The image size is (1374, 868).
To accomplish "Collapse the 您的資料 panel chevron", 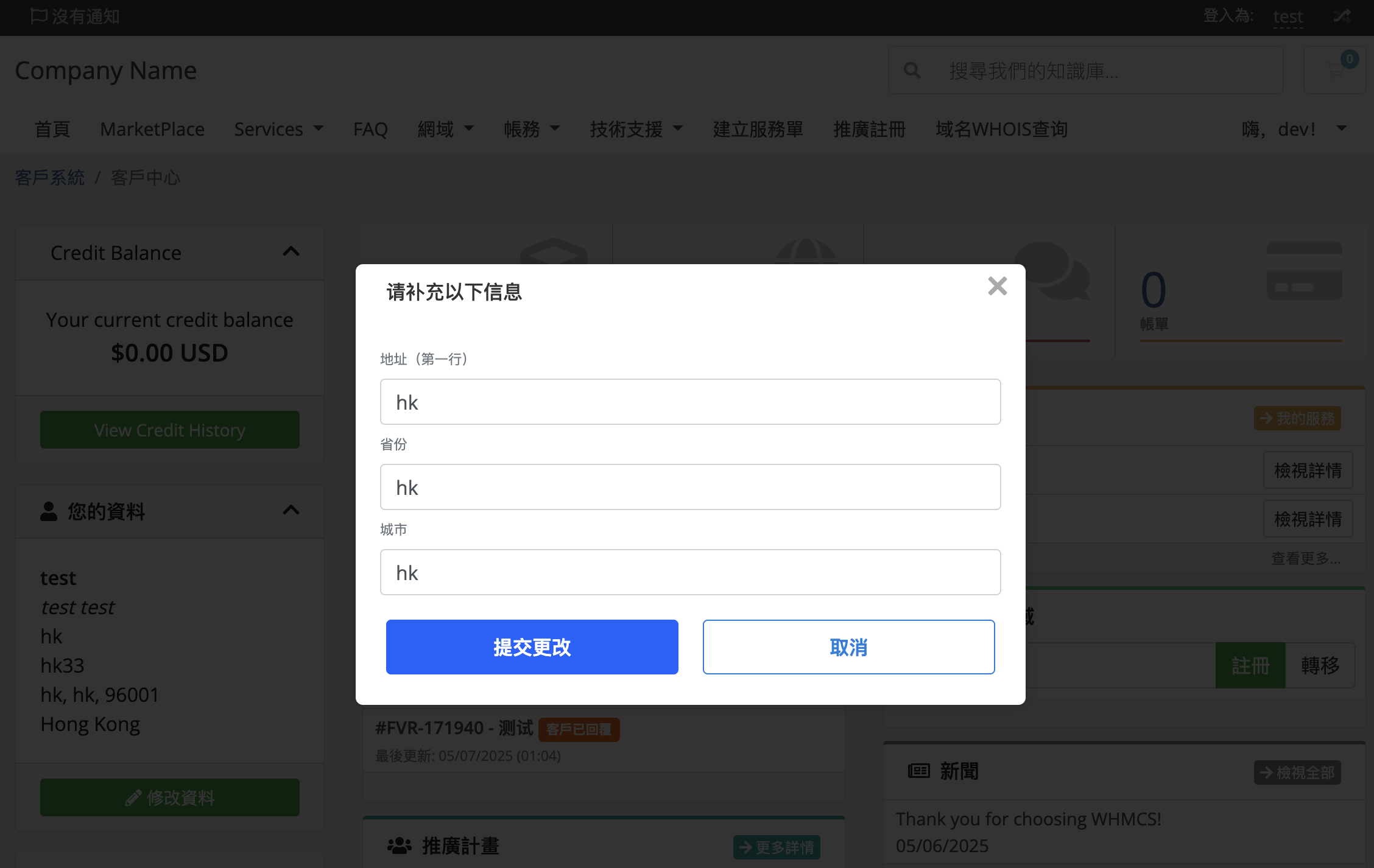I will tap(291, 510).
